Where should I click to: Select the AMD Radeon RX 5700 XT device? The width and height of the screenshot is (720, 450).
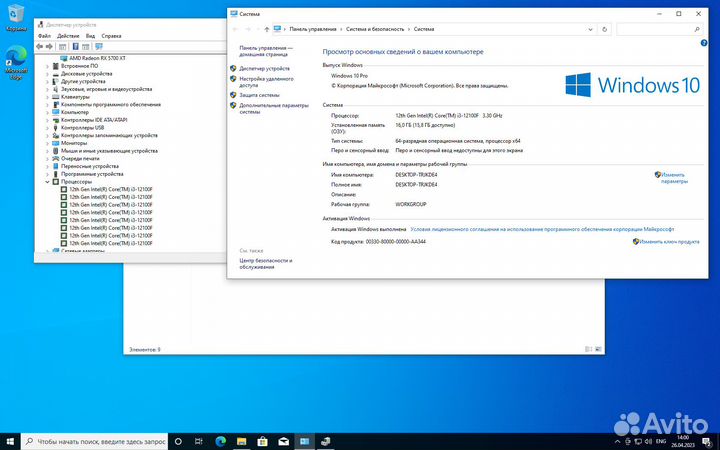tap(97, 58)
